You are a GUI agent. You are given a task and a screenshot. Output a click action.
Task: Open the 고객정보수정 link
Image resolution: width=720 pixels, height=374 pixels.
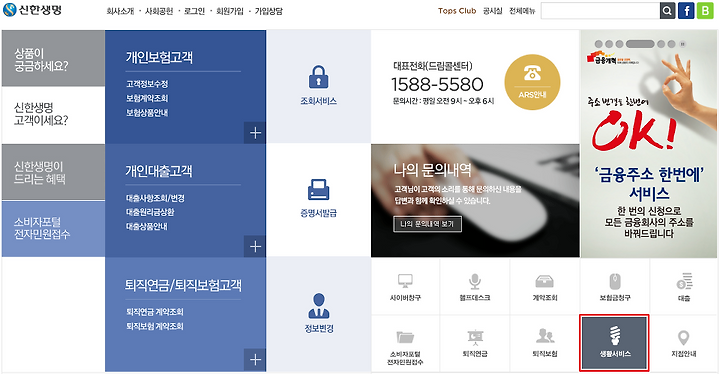coord(147,84)
